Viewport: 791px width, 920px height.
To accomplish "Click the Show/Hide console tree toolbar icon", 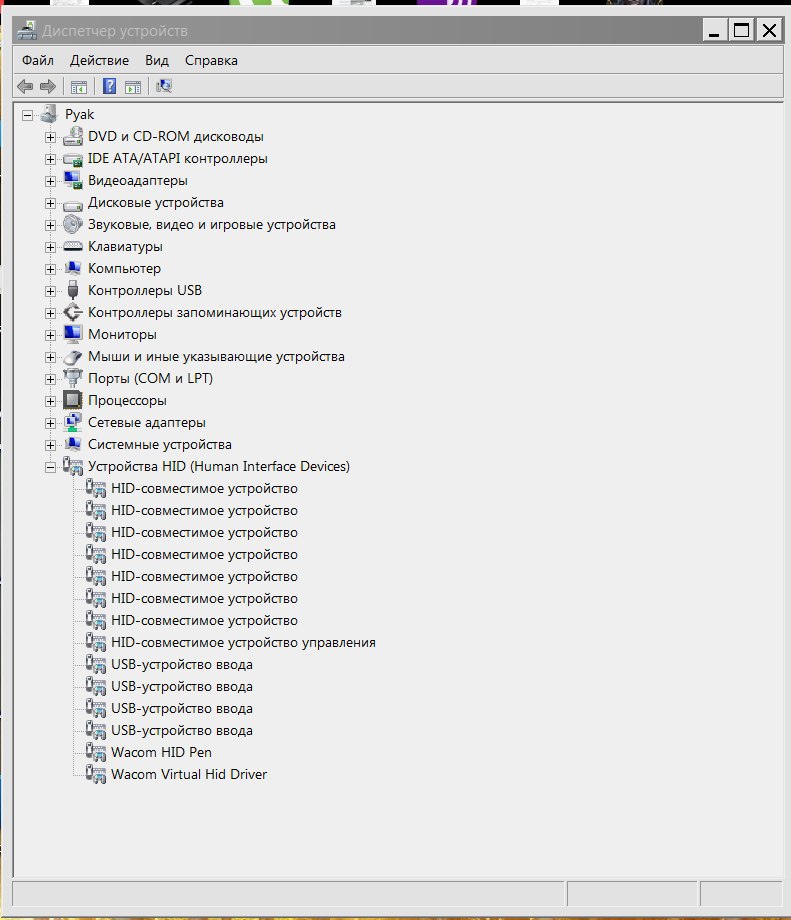I will coord(79,87).
